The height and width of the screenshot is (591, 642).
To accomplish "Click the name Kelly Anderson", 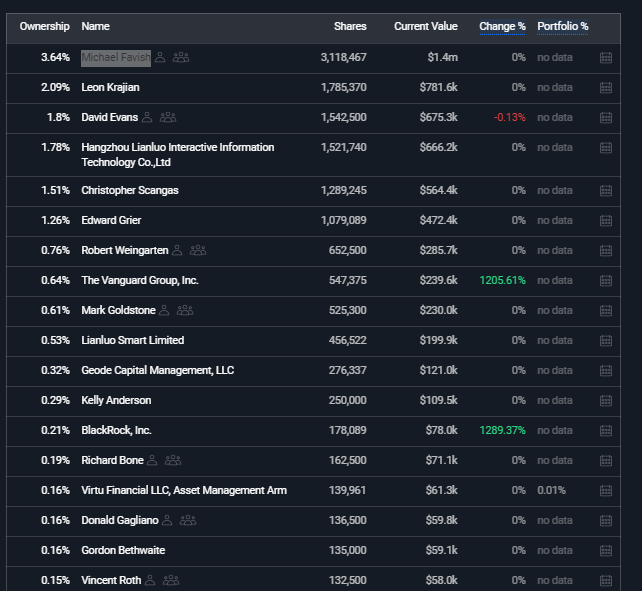I will [116, 401].
